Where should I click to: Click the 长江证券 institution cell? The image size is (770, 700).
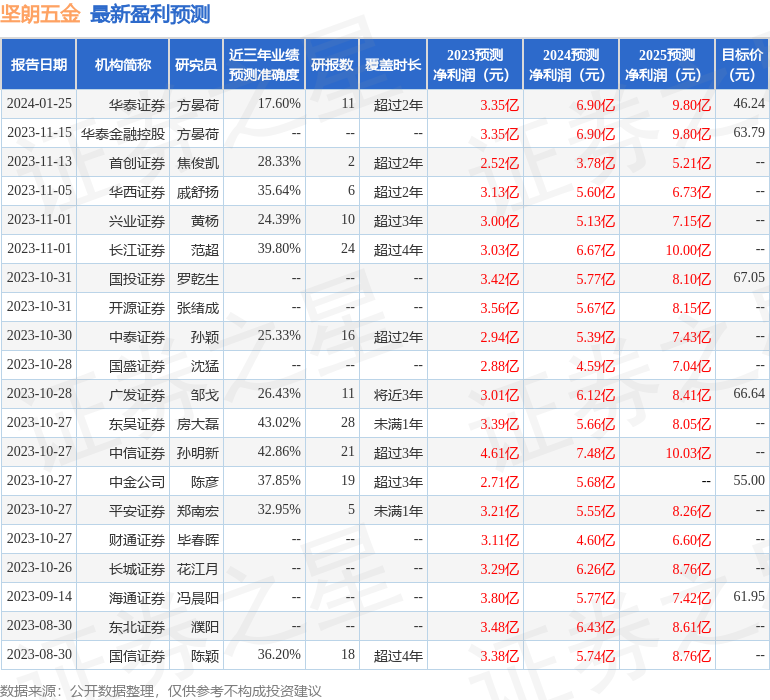[x=137, y=250]
